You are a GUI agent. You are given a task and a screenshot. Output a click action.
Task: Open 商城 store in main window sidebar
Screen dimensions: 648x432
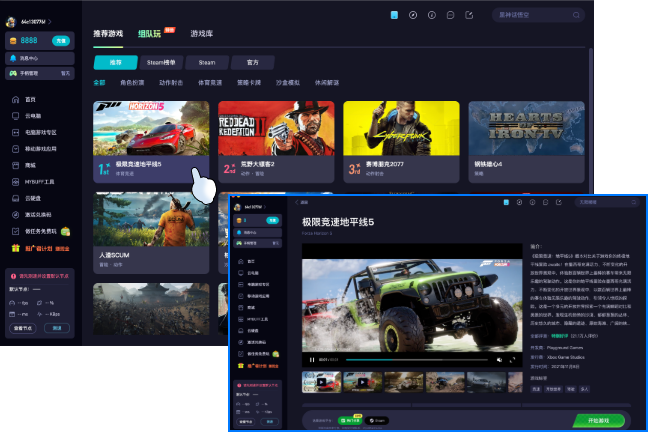(x=24, y=165)
